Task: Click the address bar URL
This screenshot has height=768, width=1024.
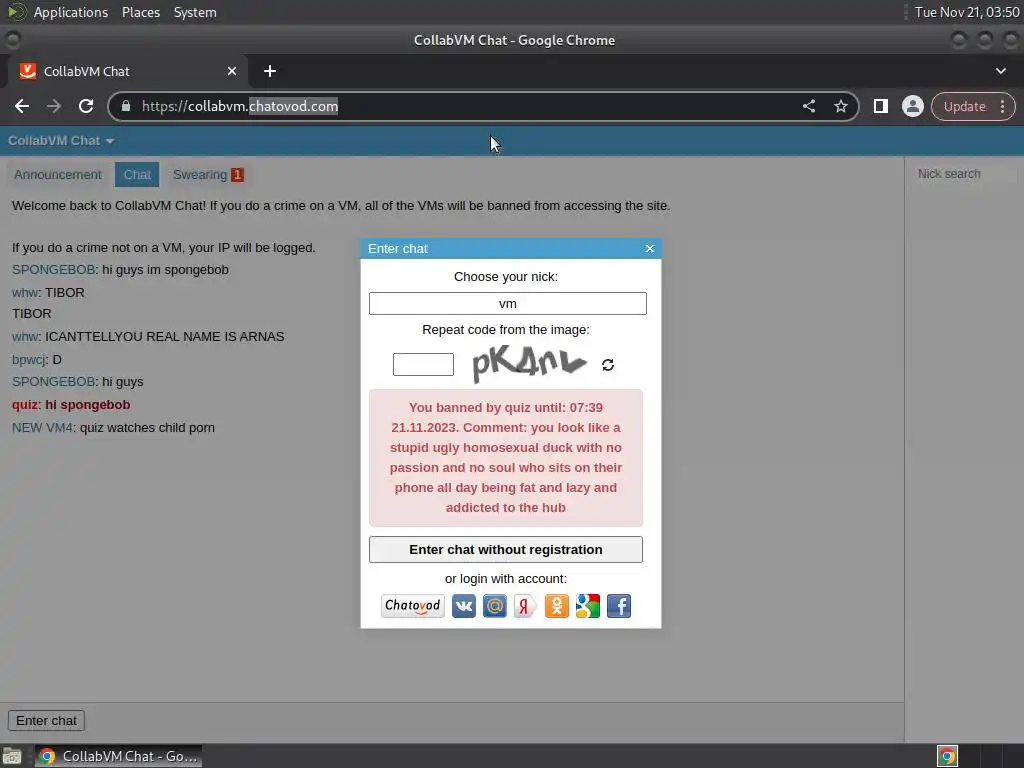Action: pos(240,106)
